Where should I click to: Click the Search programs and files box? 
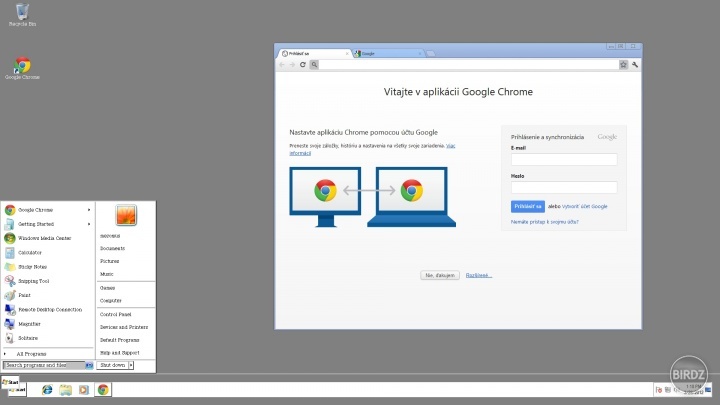[x=44, y=366]
